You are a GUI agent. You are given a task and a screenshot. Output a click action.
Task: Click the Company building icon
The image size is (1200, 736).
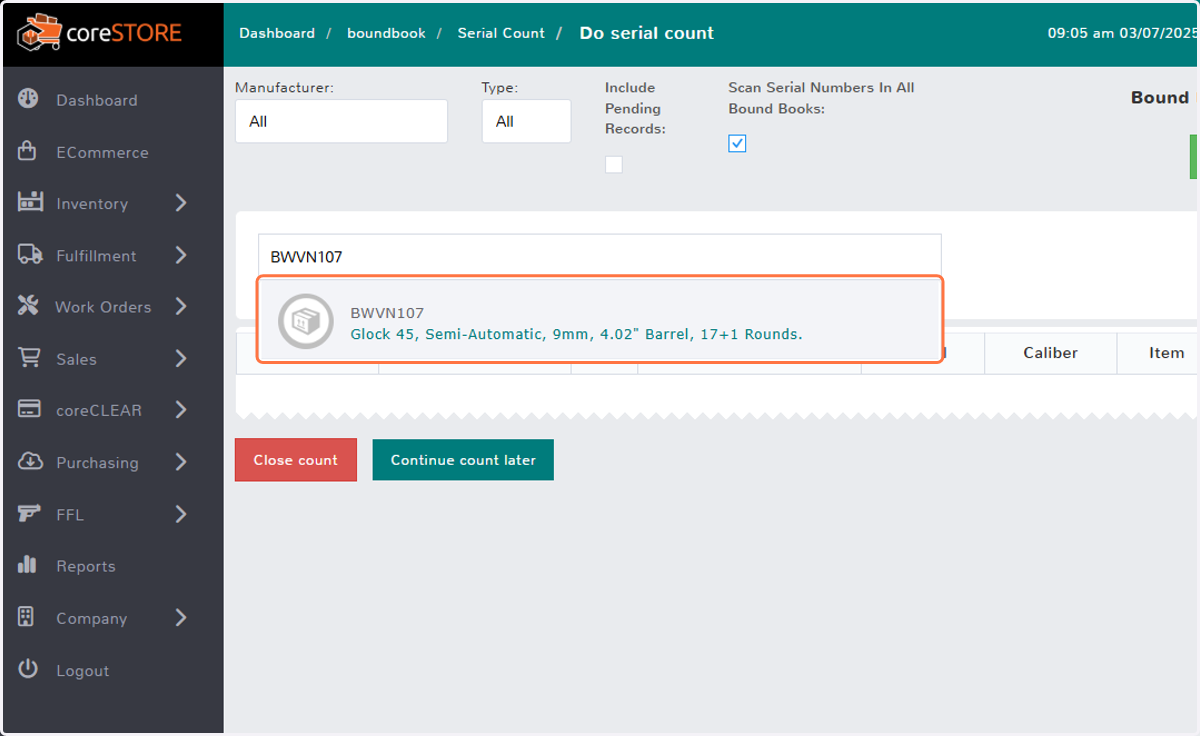coord(27,617)
